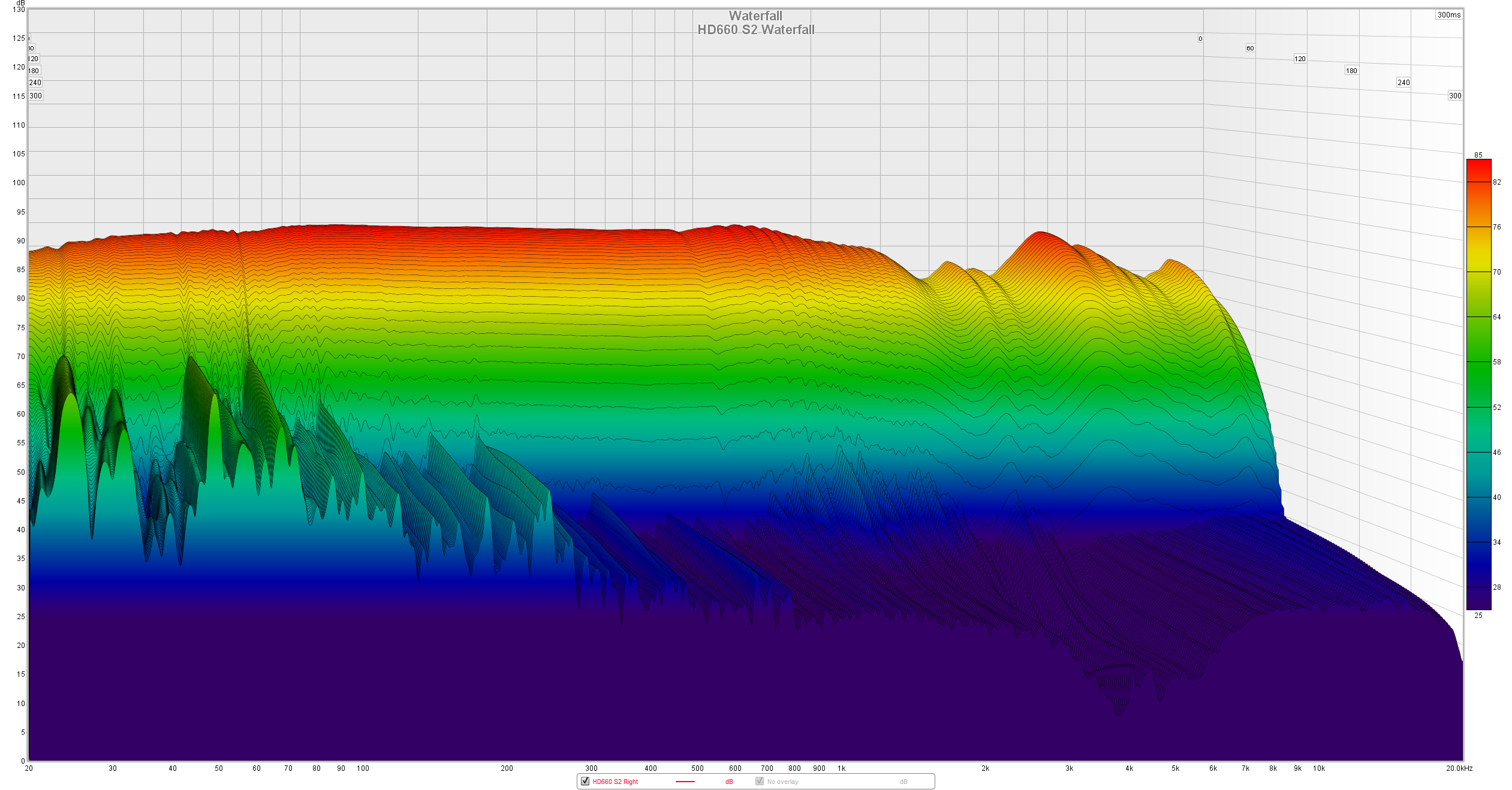
Task: Click the 20.0kHz frequency axis label
Action: (x=1459, y=768)
